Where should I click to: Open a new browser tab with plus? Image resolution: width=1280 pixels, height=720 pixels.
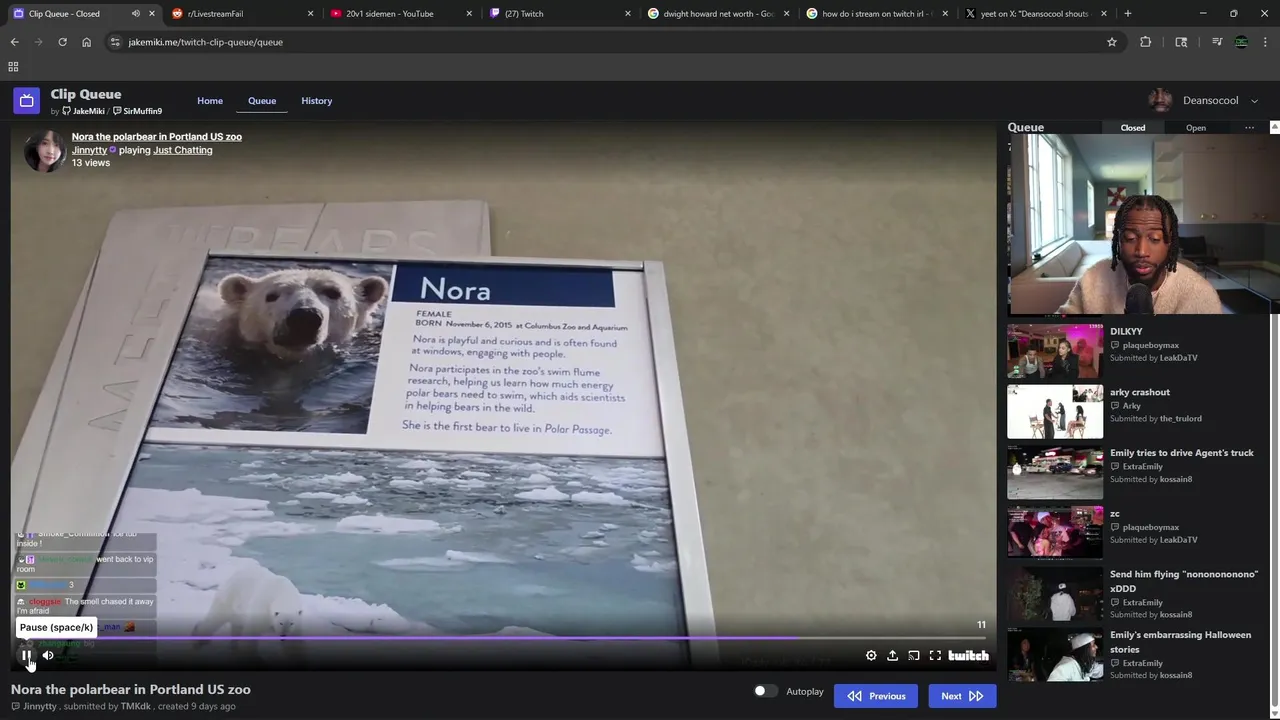pyautogui.click(x=1128, y=14)
